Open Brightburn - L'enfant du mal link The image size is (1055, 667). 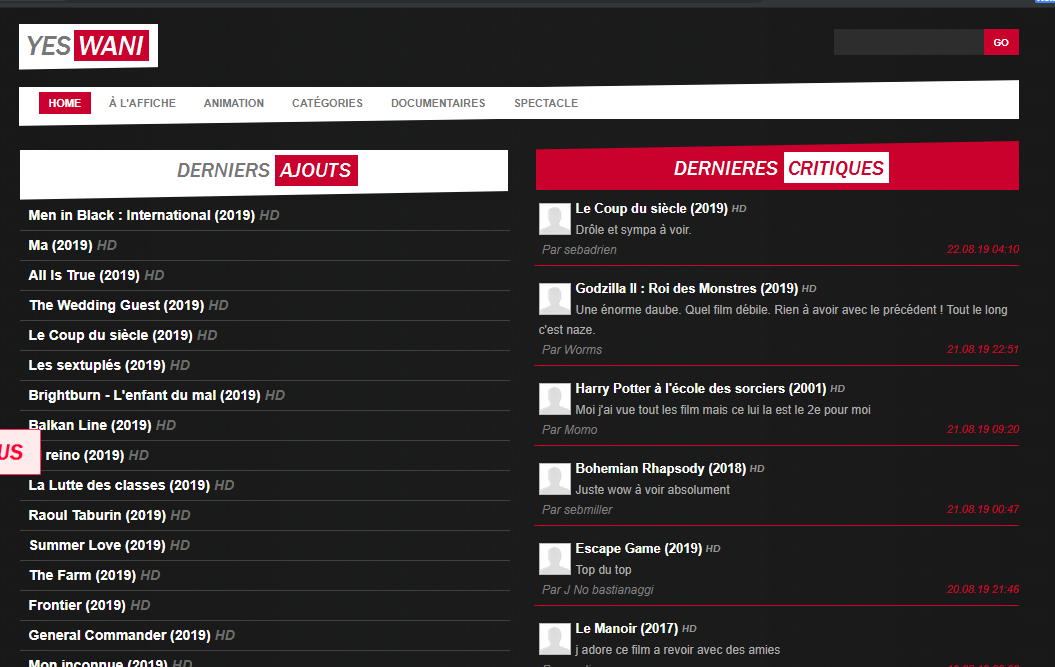(x=144, y=395)
